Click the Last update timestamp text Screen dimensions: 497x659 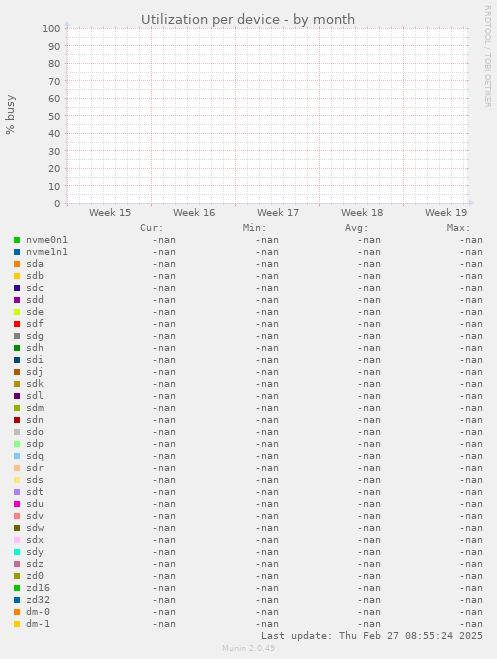[x=372, y=636]
